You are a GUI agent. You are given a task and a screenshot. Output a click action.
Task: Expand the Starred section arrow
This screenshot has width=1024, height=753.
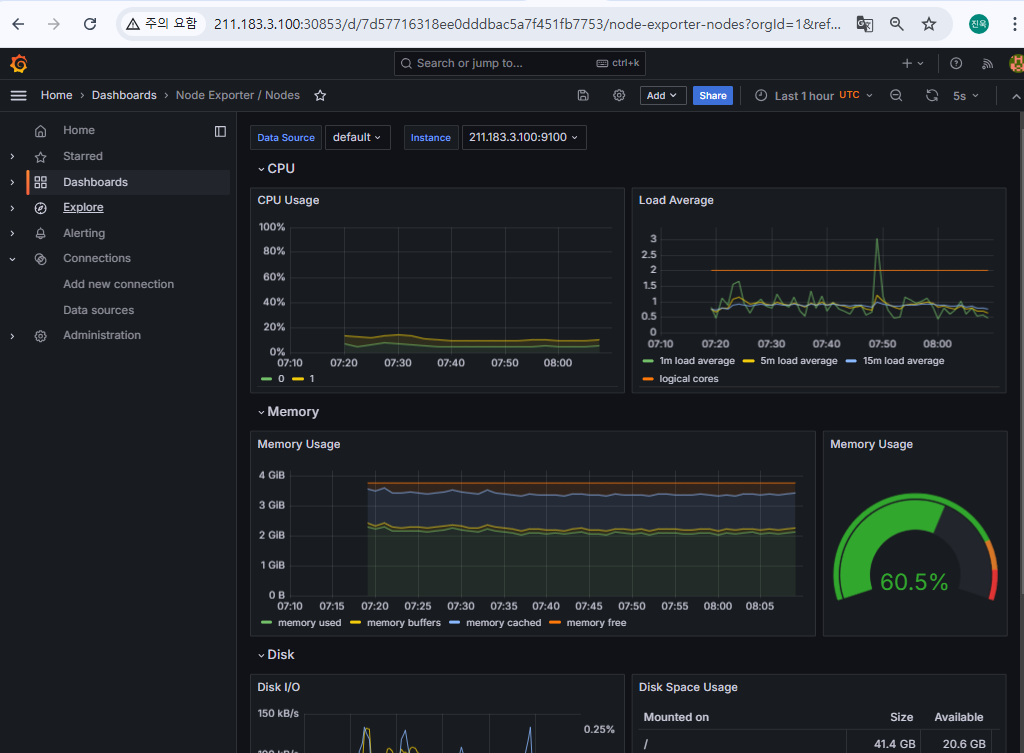click(x=12, y=157)
